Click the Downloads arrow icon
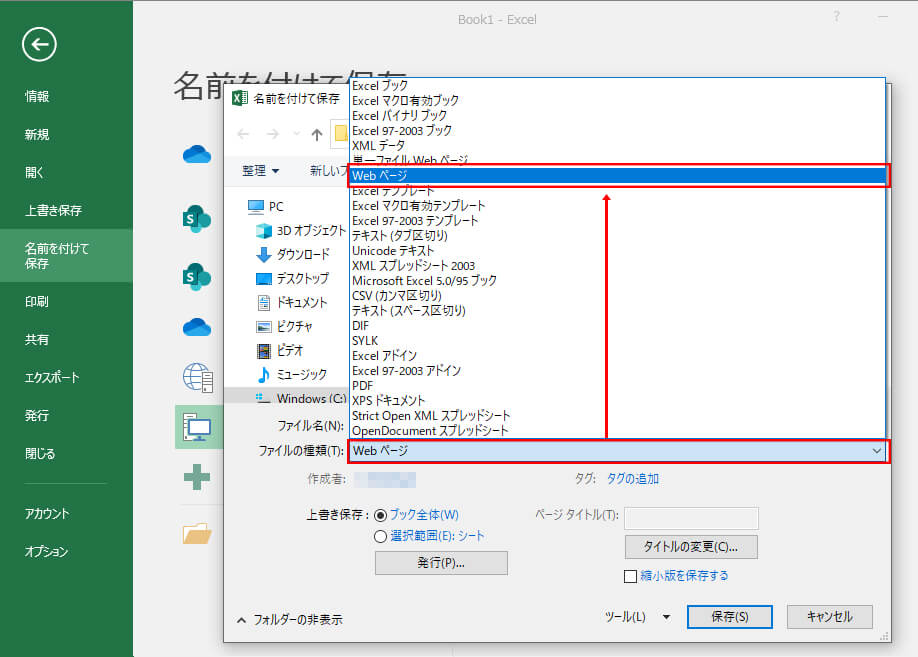918x657 pixels. point(264,255)
